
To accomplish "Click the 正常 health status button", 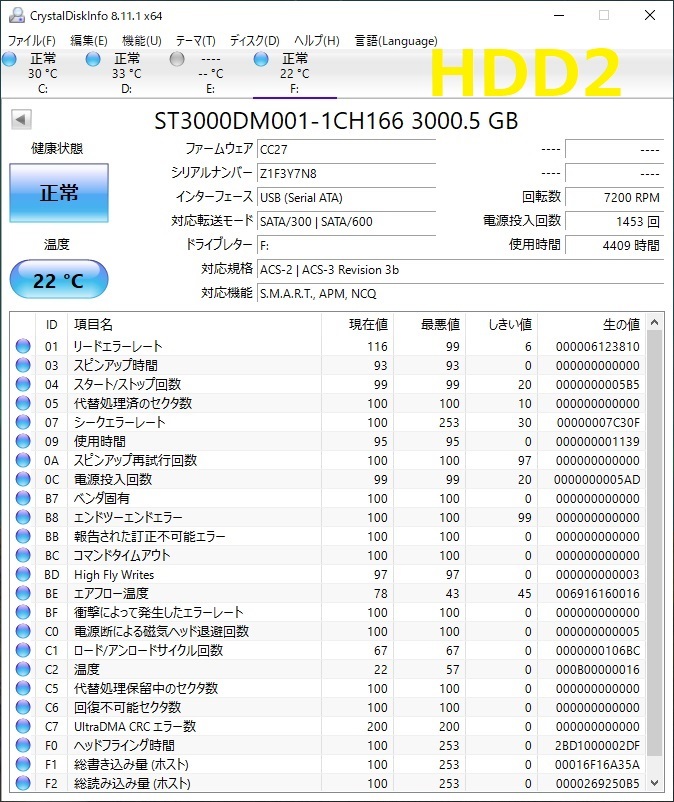I will (x=59, y=193).
